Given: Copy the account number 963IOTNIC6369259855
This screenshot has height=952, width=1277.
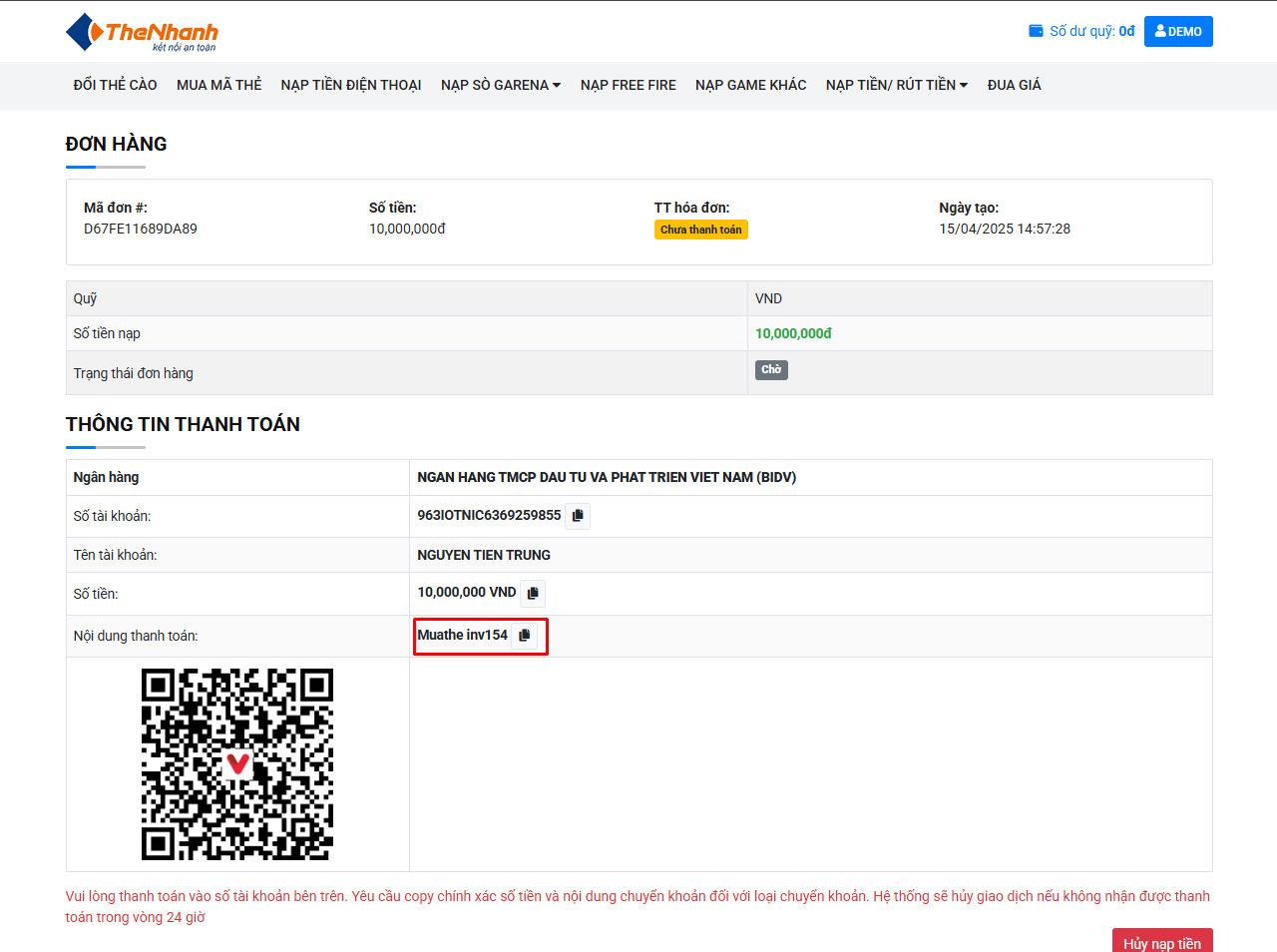Looking at the screenshot, I should coord(578,516).
